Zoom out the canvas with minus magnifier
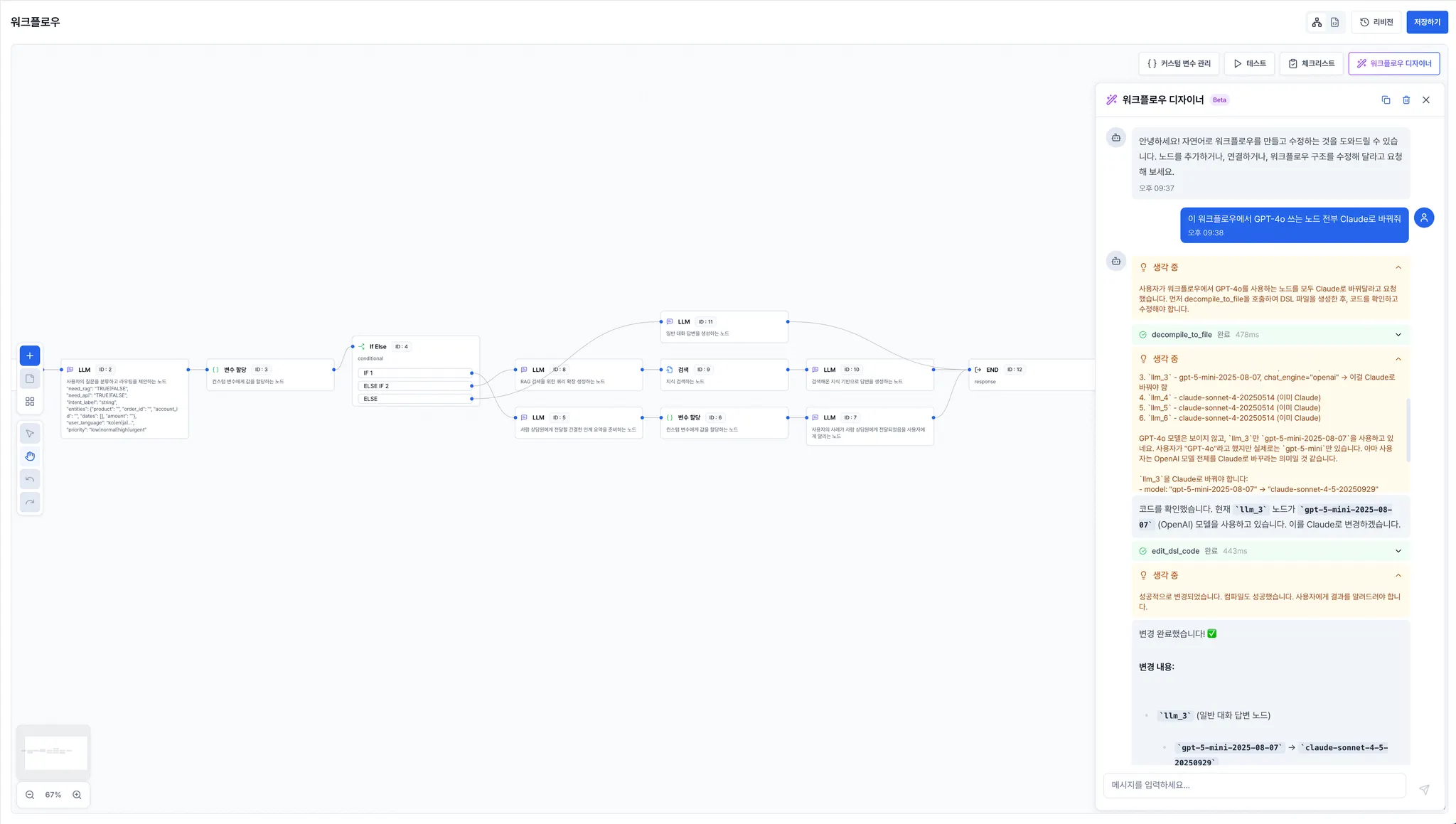 coord(30,795)
